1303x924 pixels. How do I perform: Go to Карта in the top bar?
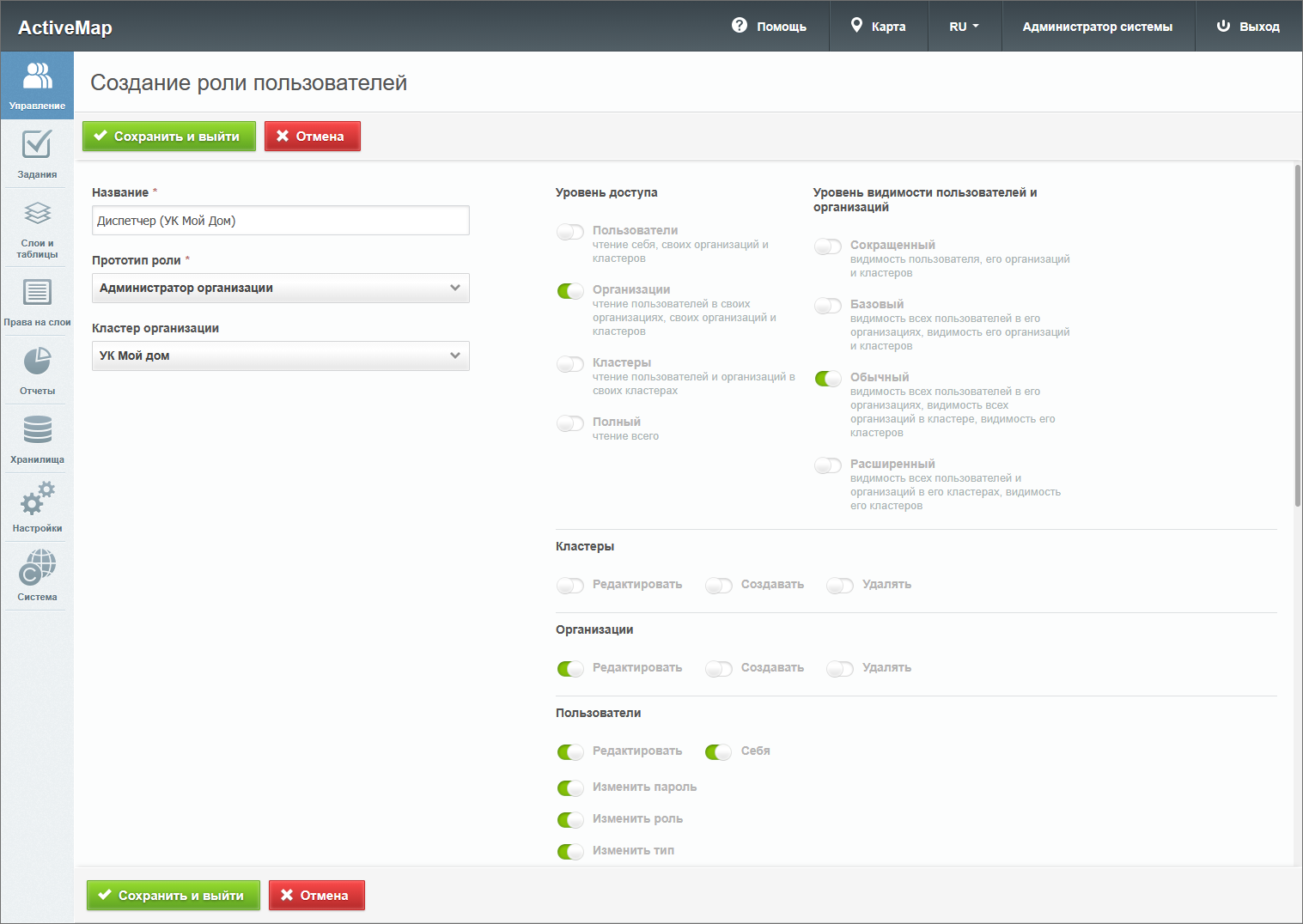[878, 27]
